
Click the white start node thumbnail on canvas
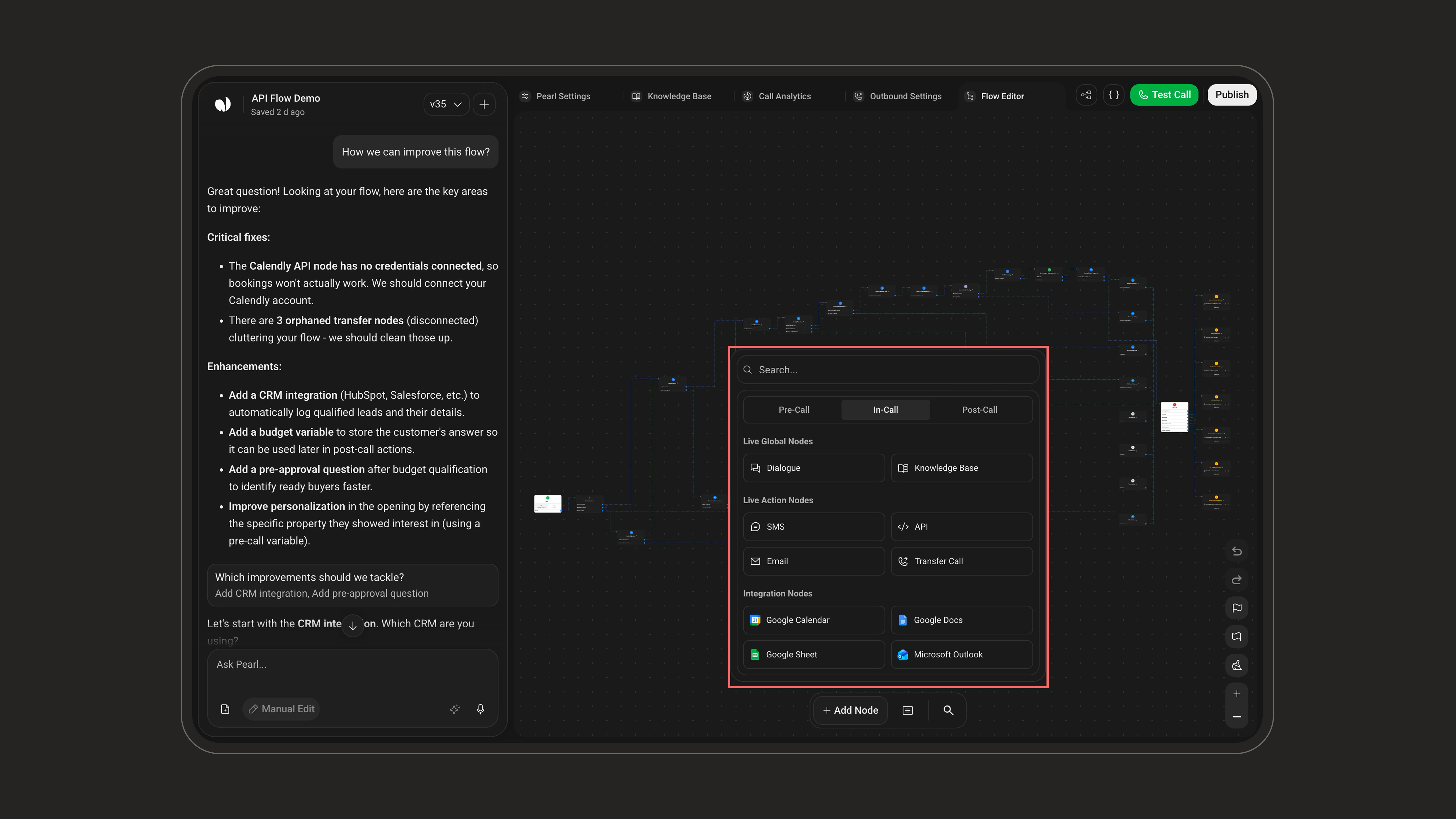pyautogui.click(x=548, y=504)
